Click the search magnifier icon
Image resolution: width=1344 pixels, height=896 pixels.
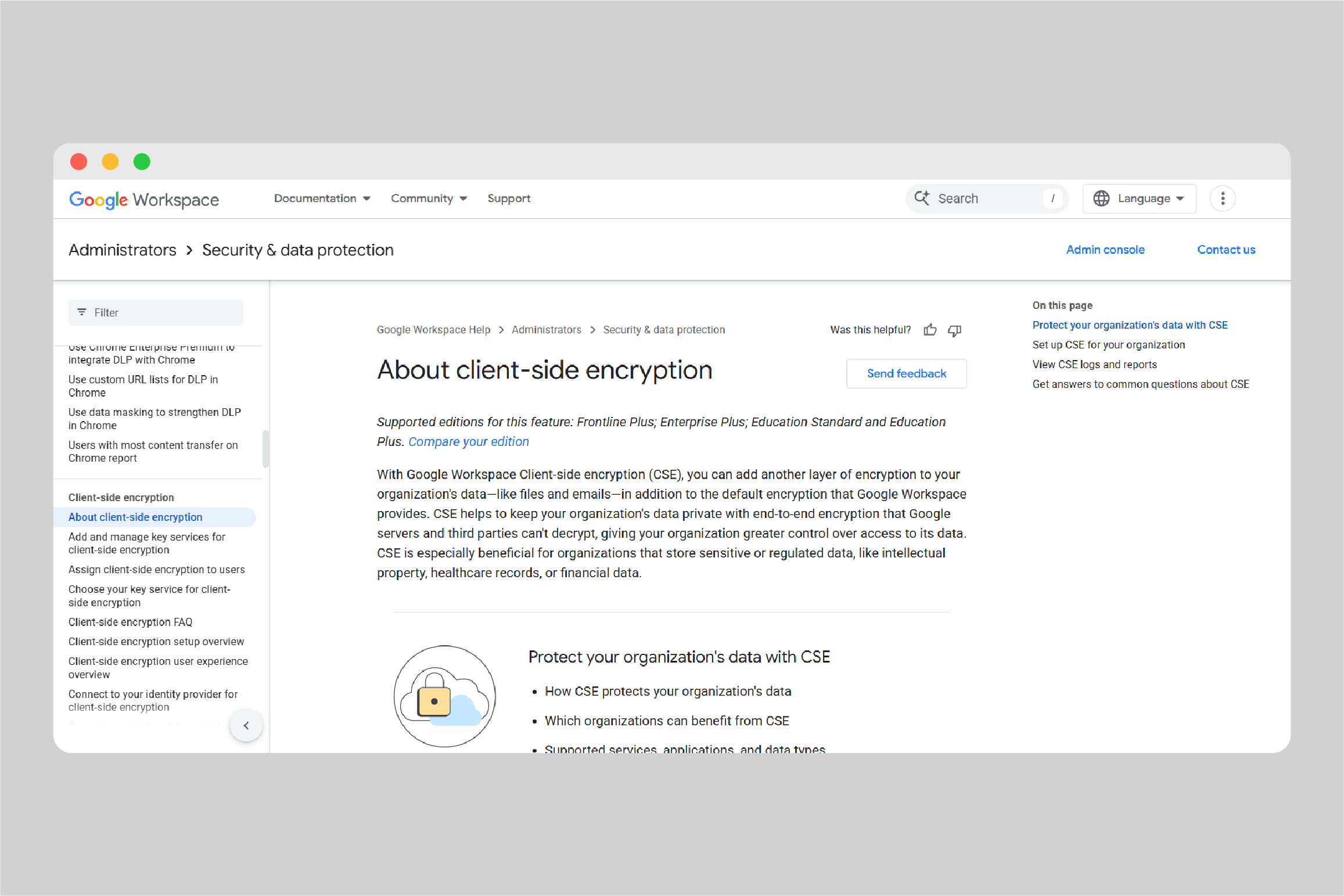click(x=922, y=198)
